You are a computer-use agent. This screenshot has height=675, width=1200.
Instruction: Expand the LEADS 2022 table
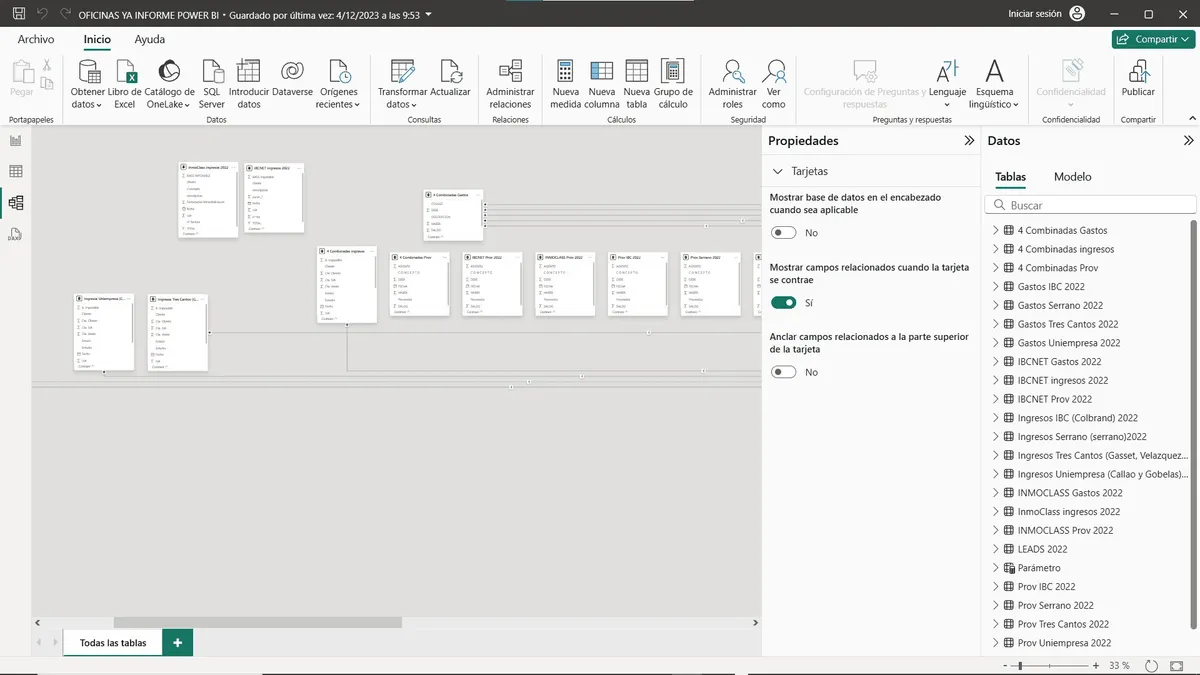click(995, 549)
